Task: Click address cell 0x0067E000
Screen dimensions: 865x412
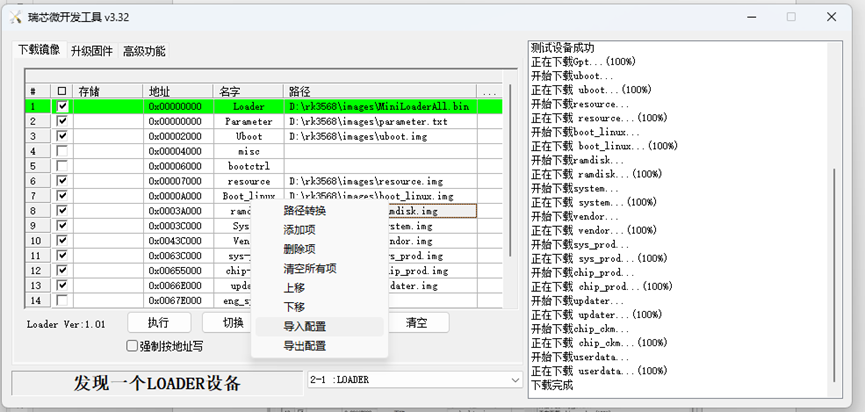Action: click(x=178, y=301)
